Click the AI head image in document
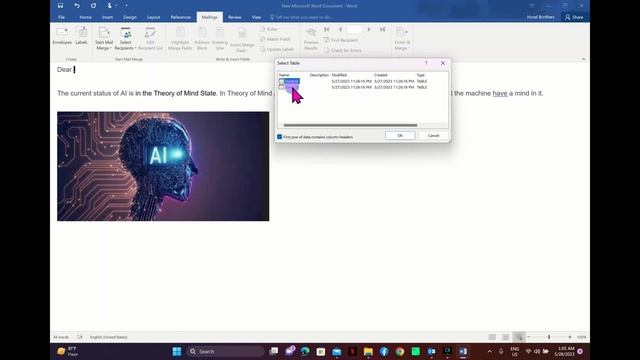 click(163, 166)
